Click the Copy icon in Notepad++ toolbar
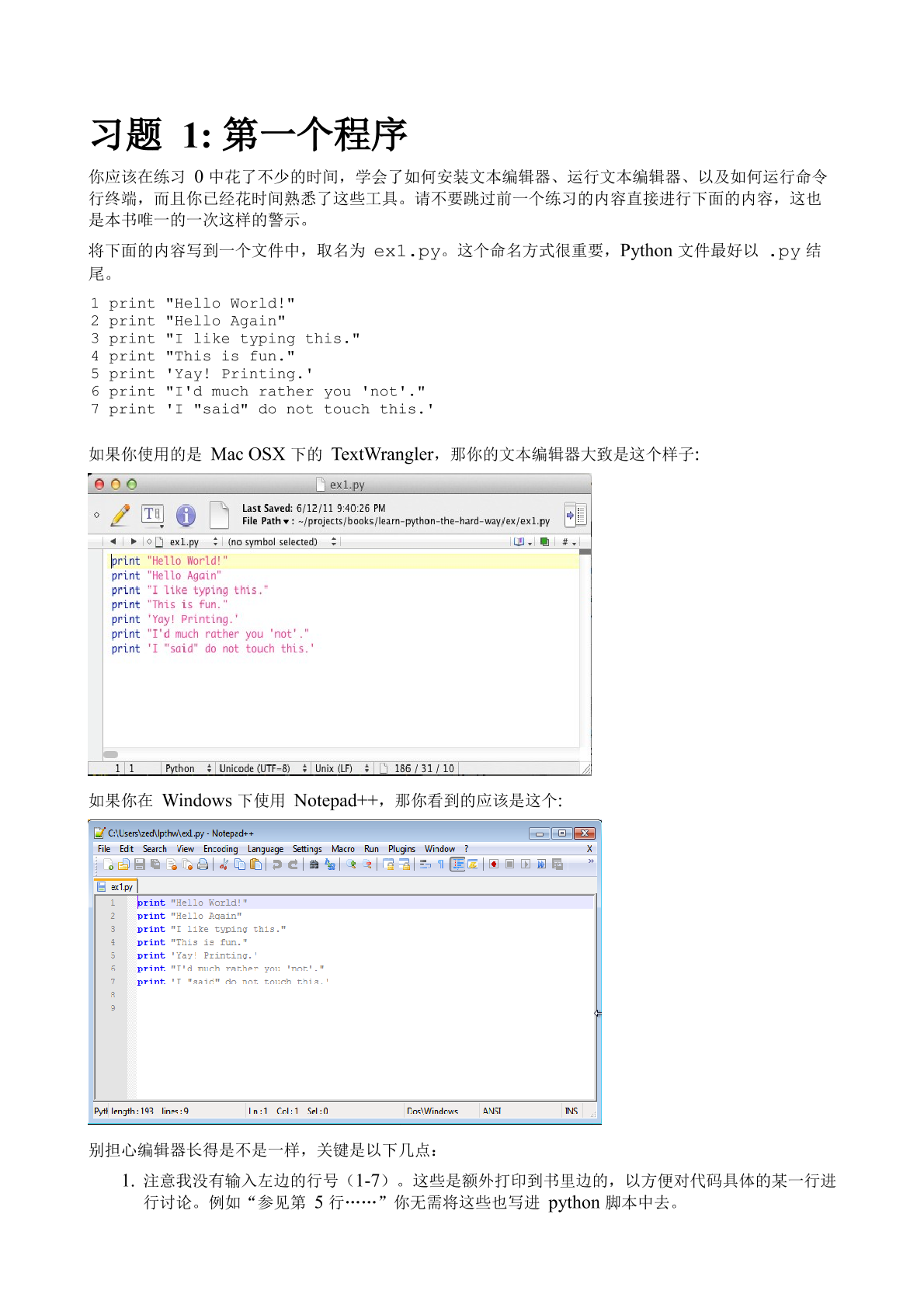Image resolution: width=924 pixels, height=1308 pixels. [x=240, y=864]
